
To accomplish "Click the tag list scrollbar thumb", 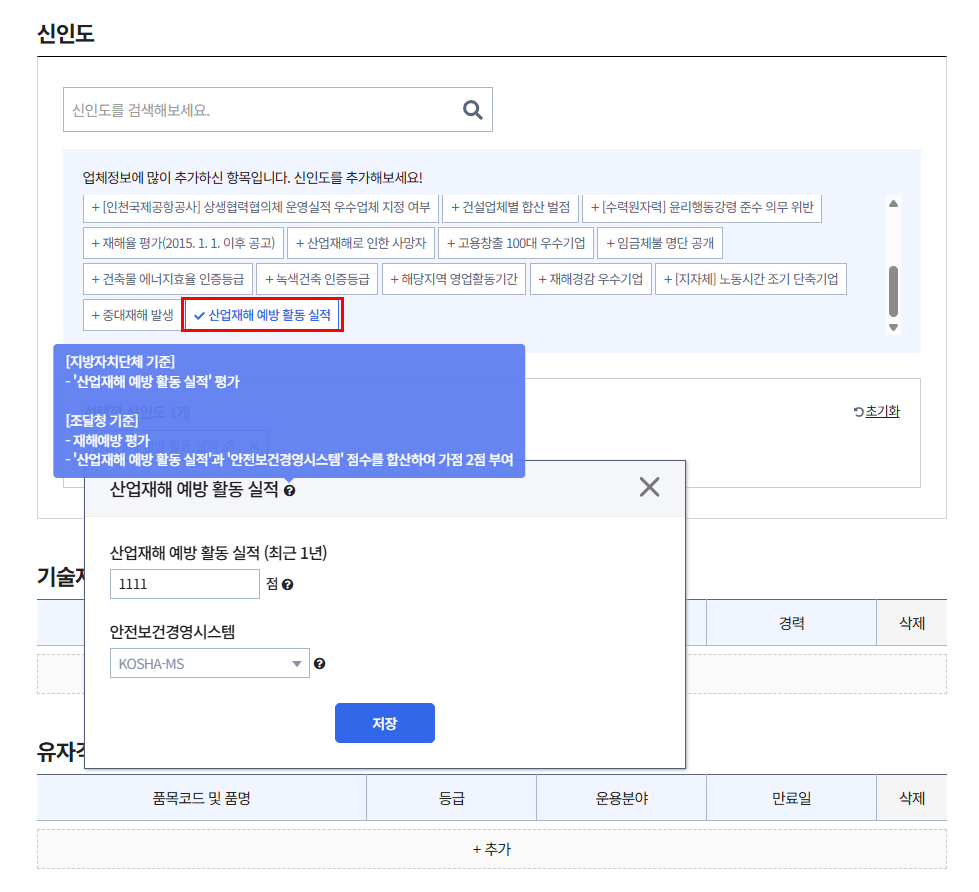I will (893, 292).
